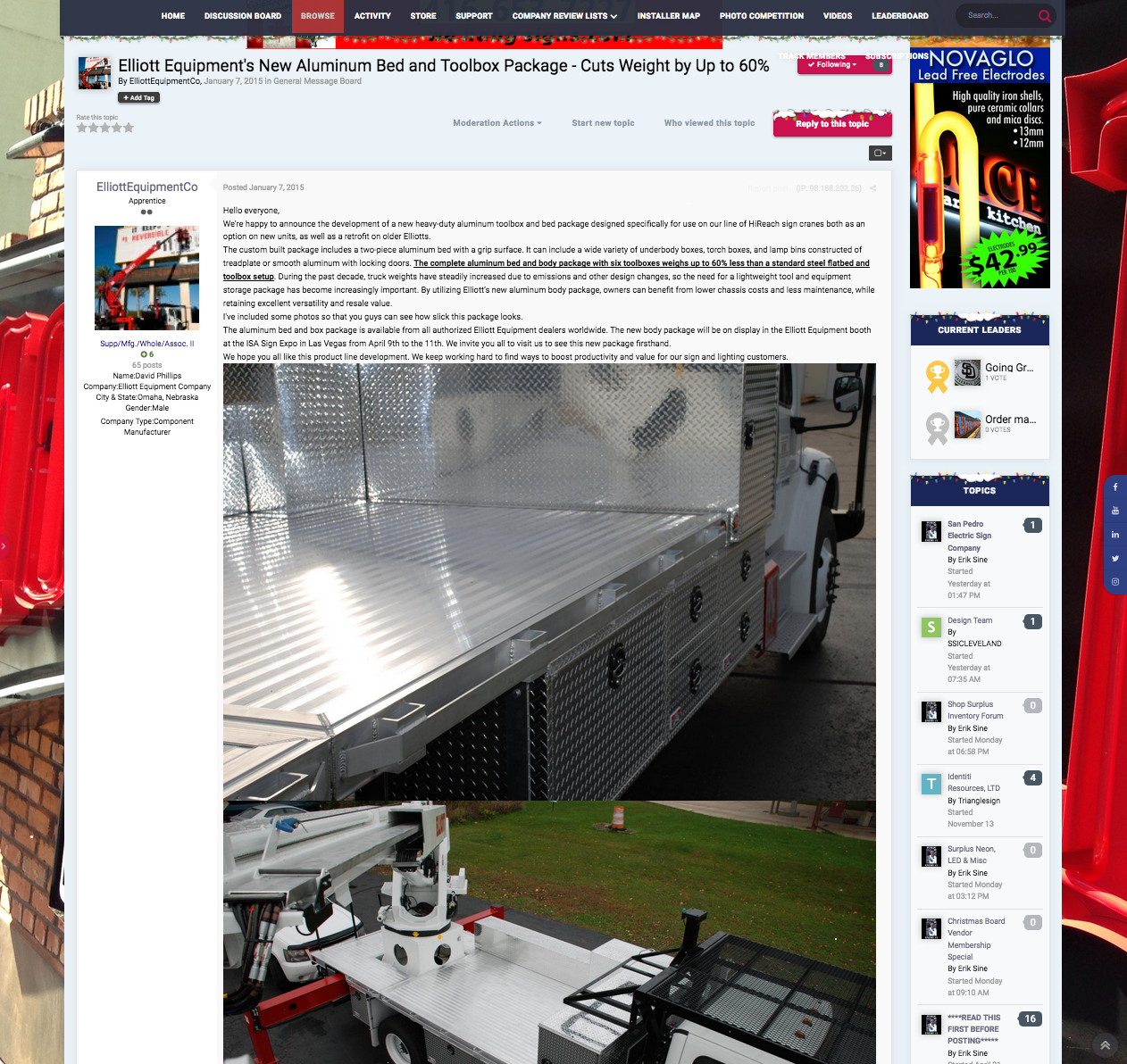Click the search magnifier icon
Screen dimensions: 1127x1064
(1044, 16)
